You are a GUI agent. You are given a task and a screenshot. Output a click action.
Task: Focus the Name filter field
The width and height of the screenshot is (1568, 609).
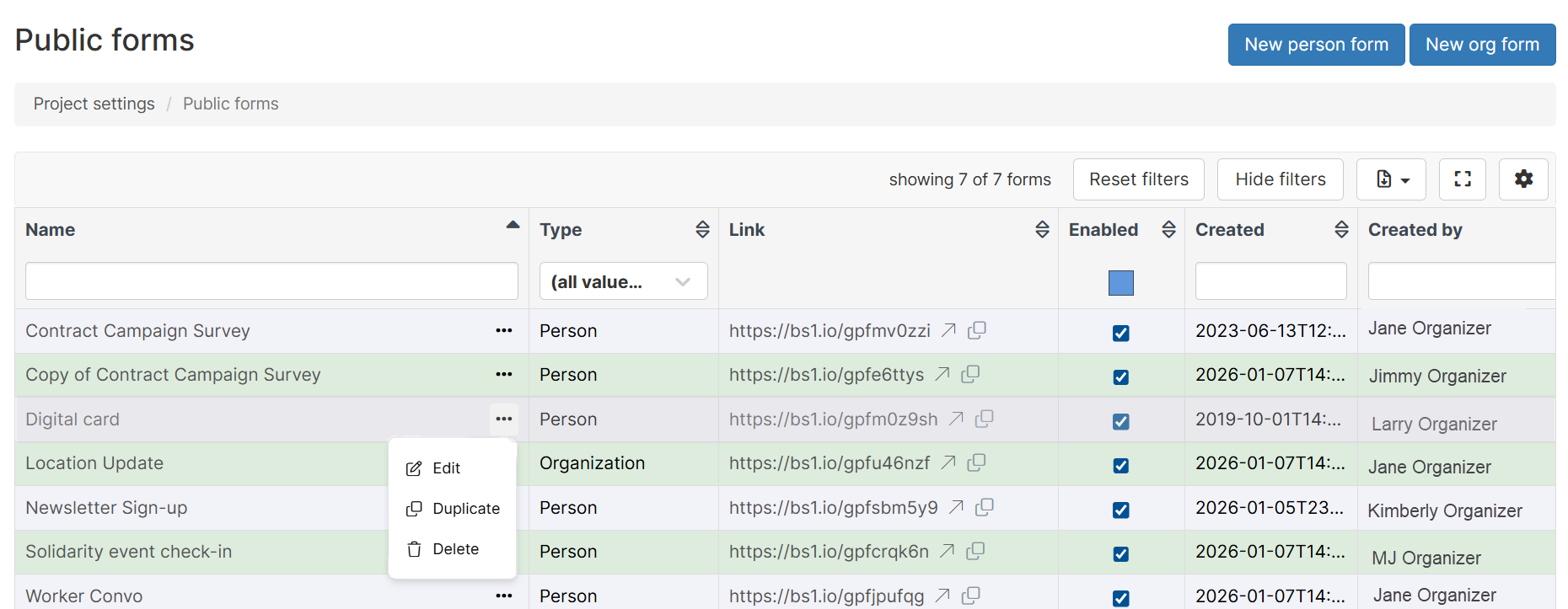[271, 280]
